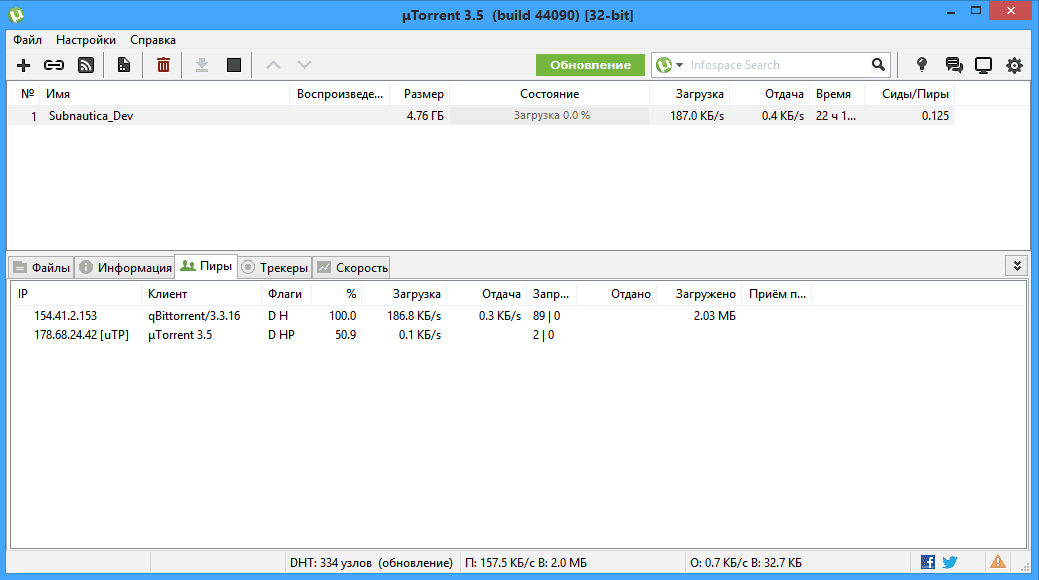Open the Справка menu
The height and width of the screenshot is (580, 1039).
(152, 40)
